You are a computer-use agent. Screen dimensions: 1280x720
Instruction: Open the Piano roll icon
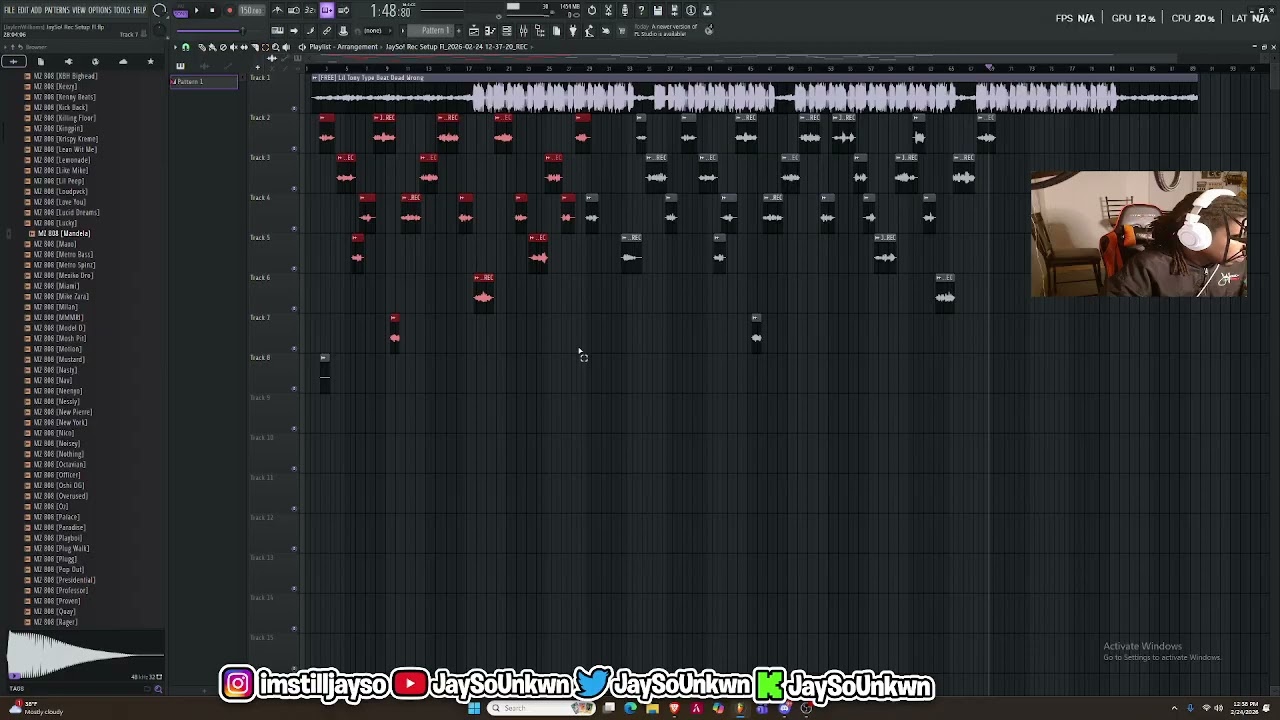click(490, 30)
